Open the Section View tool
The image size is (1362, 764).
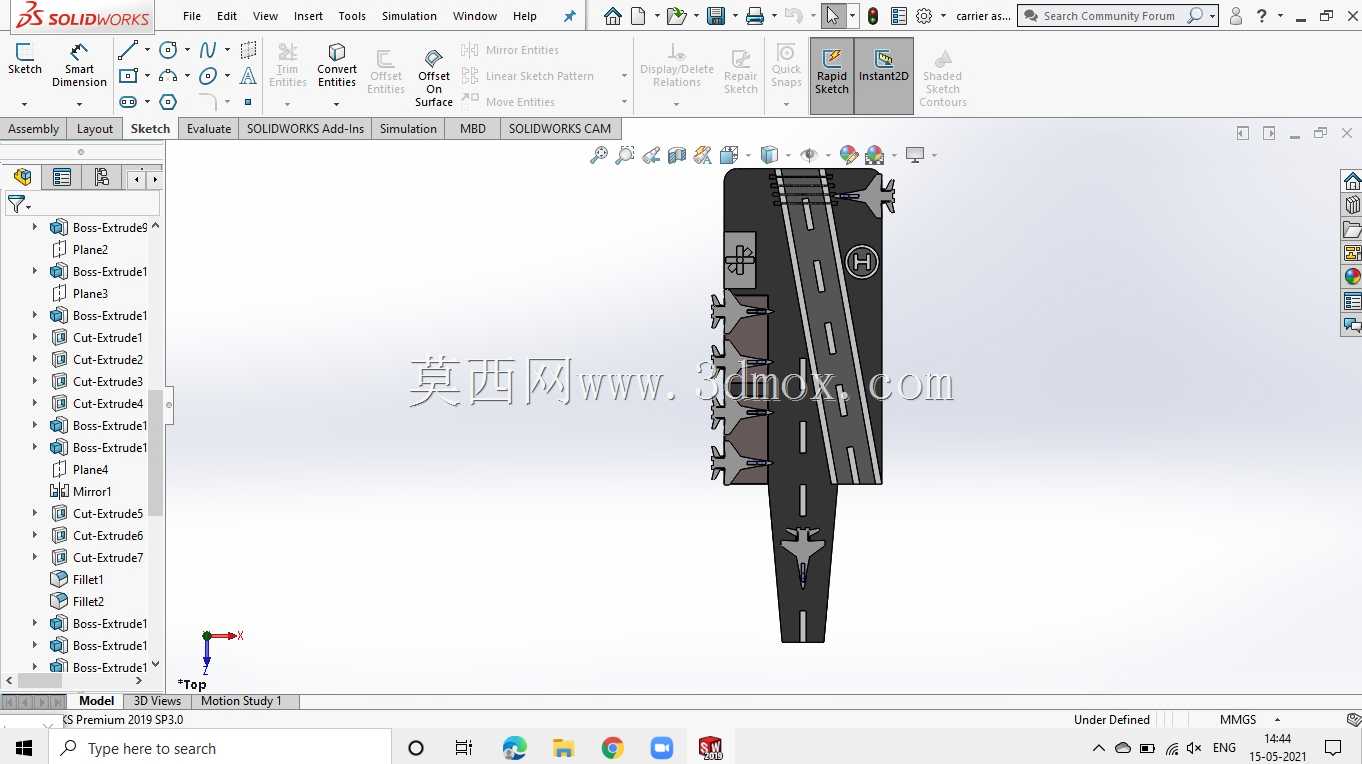(677, 155)
